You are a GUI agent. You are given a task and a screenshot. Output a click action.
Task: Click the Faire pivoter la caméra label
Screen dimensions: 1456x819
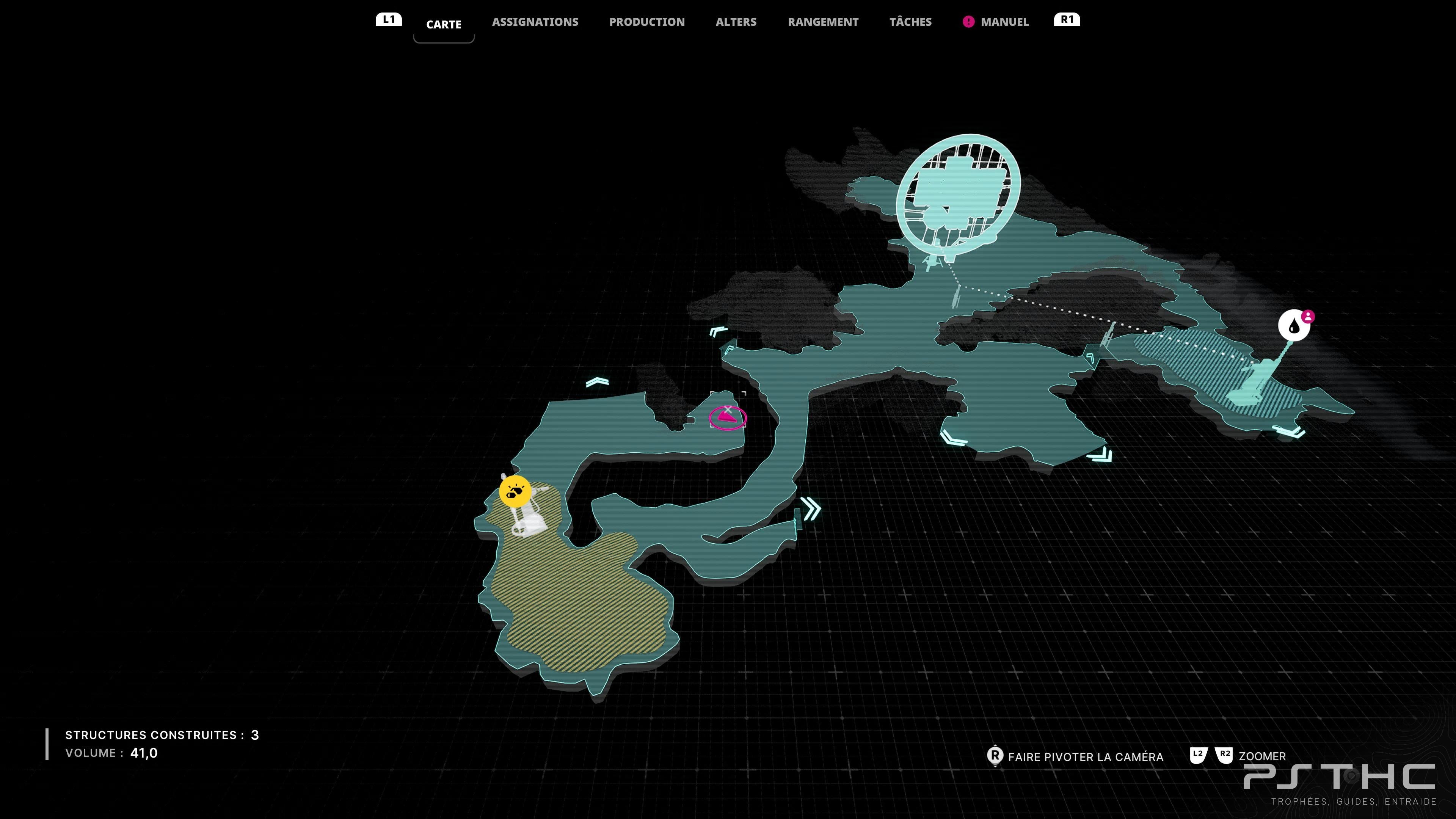click(x=1086, y=757)
